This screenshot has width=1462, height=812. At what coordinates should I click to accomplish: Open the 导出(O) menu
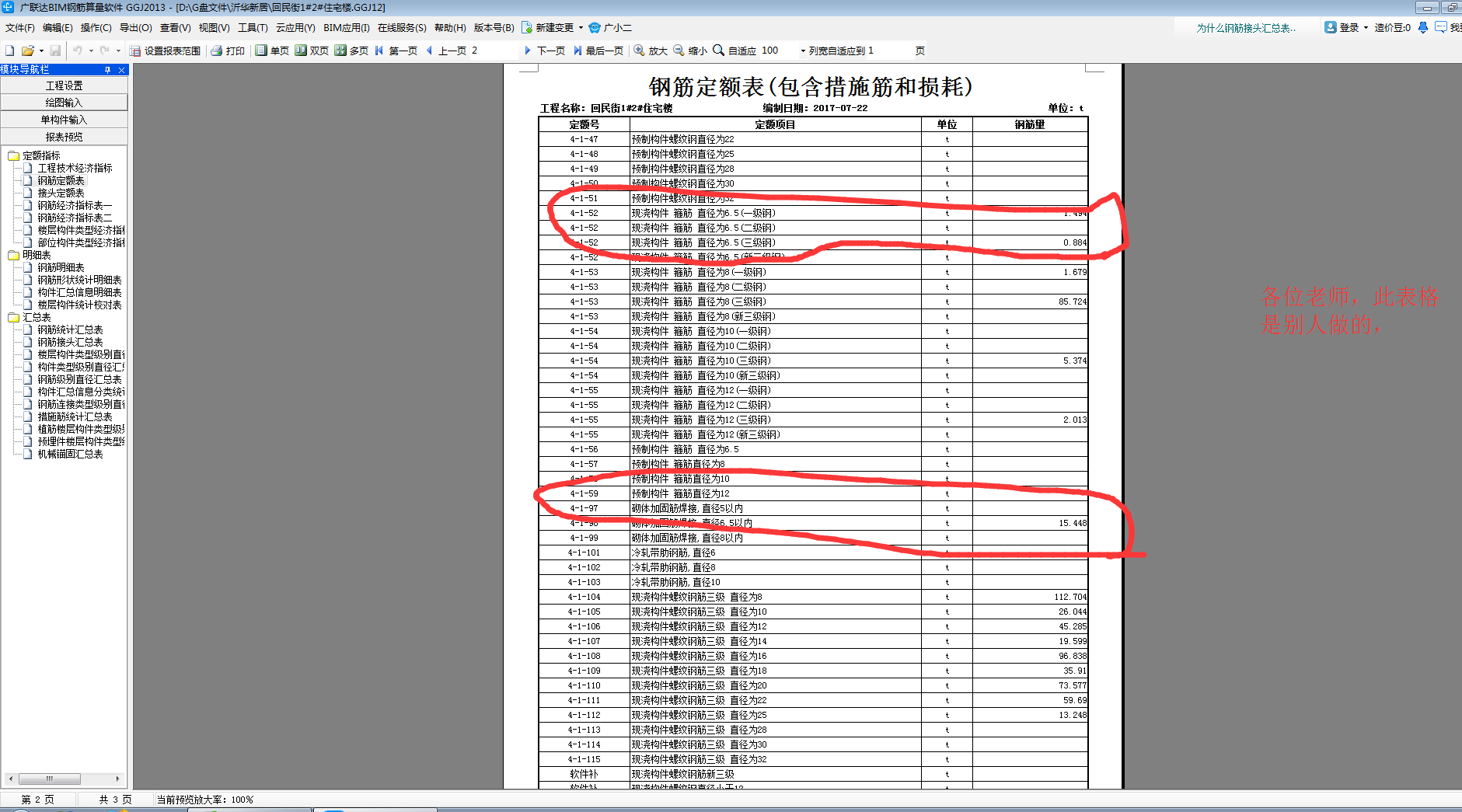135,28
